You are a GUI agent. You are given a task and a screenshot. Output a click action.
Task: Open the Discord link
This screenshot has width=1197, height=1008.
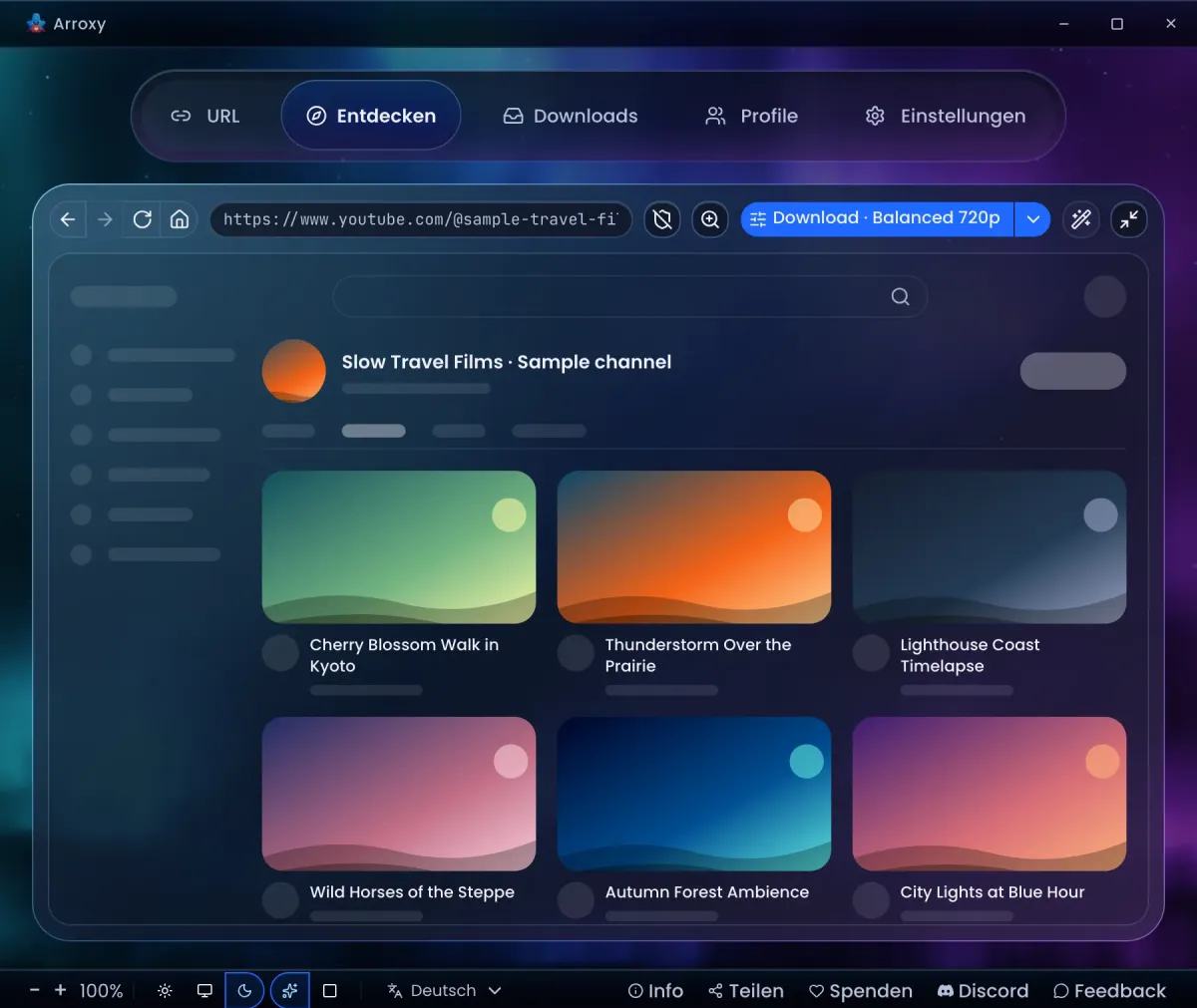tap(983, 990)
